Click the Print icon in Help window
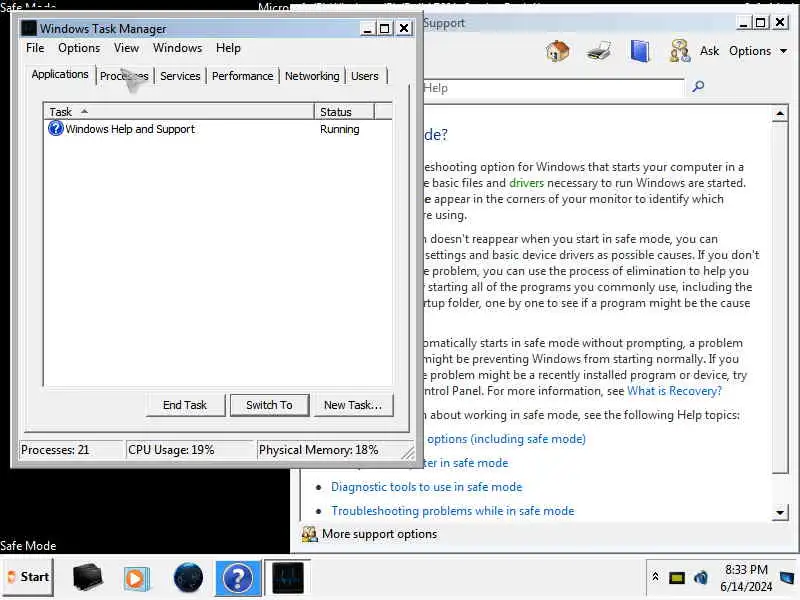The width and height of the screenshot is (800, 600). (598, 51)
